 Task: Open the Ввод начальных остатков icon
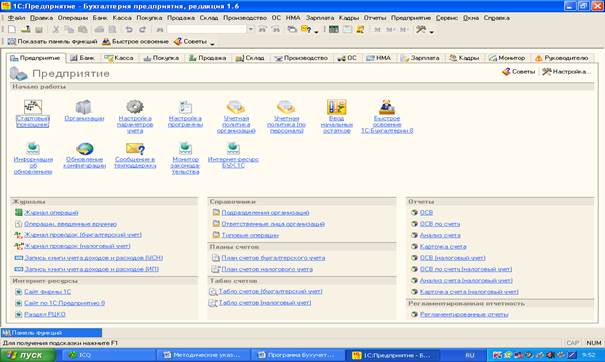(x=336, y=107)
